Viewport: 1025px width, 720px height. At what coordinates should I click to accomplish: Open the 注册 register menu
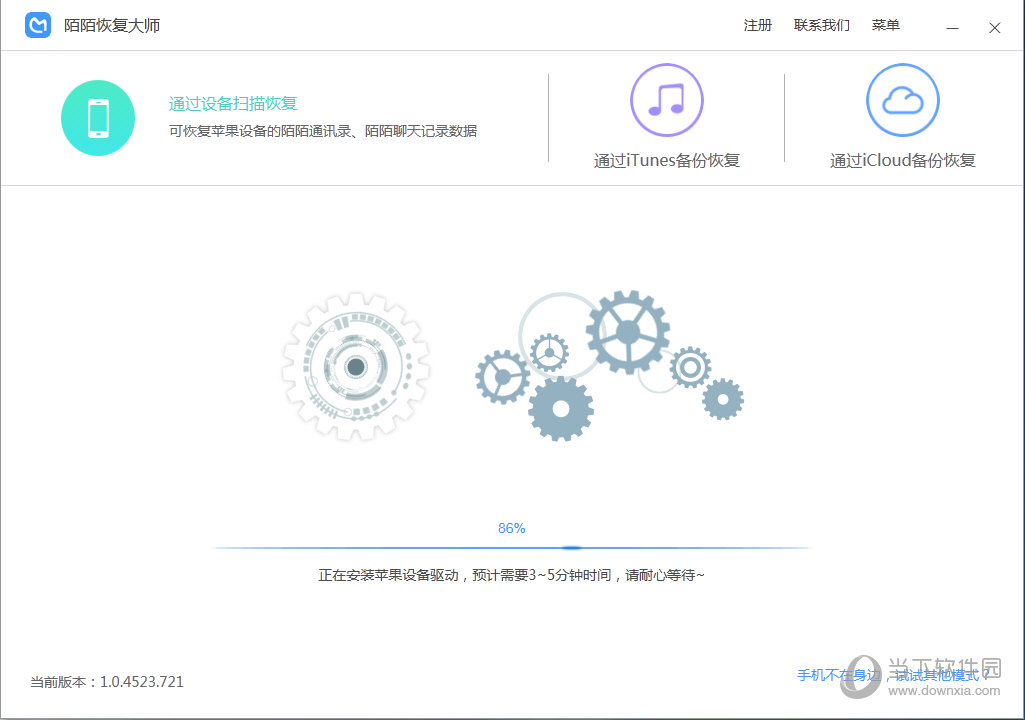(x=758, y=26)
